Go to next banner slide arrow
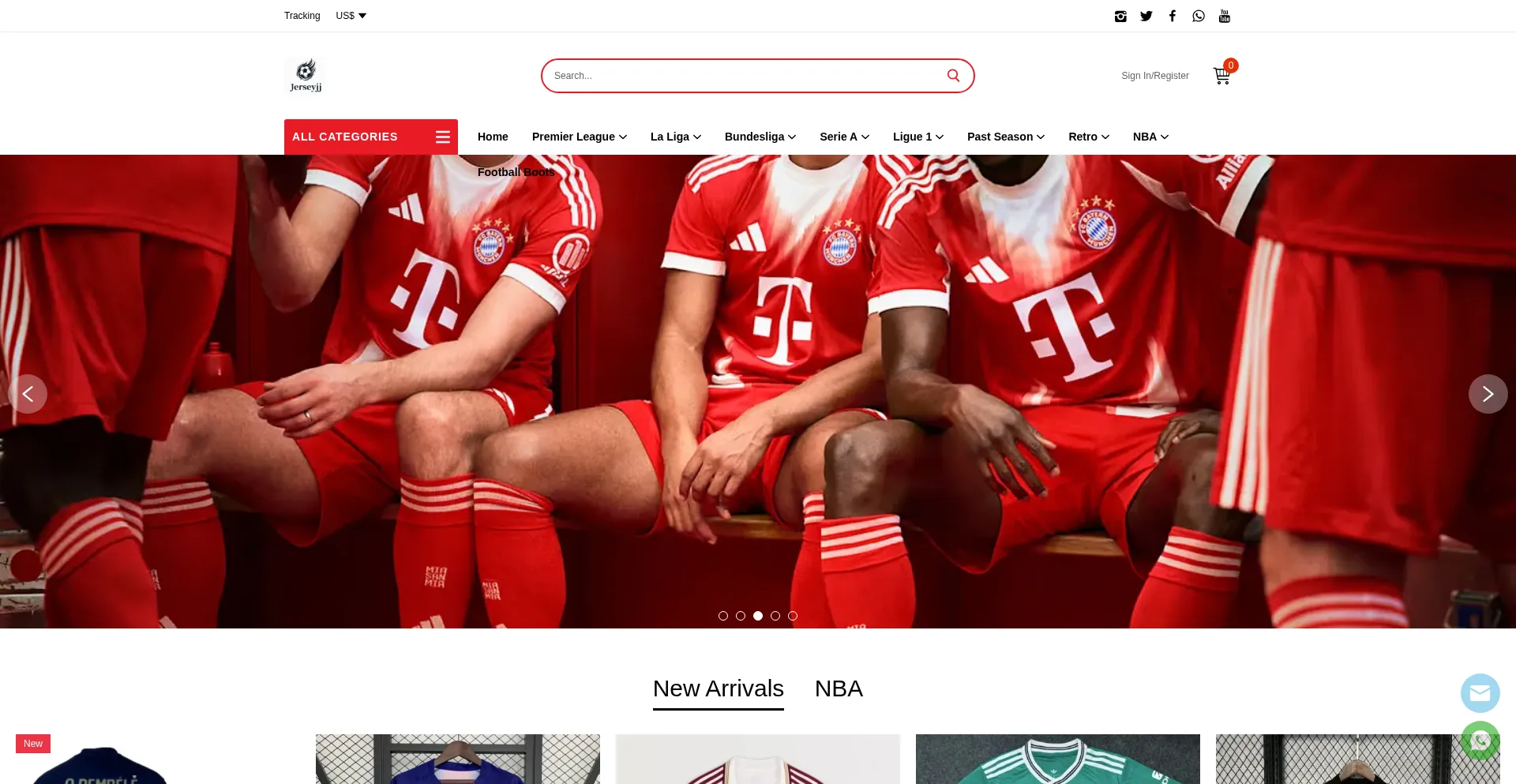 (x=1488, y=394)
